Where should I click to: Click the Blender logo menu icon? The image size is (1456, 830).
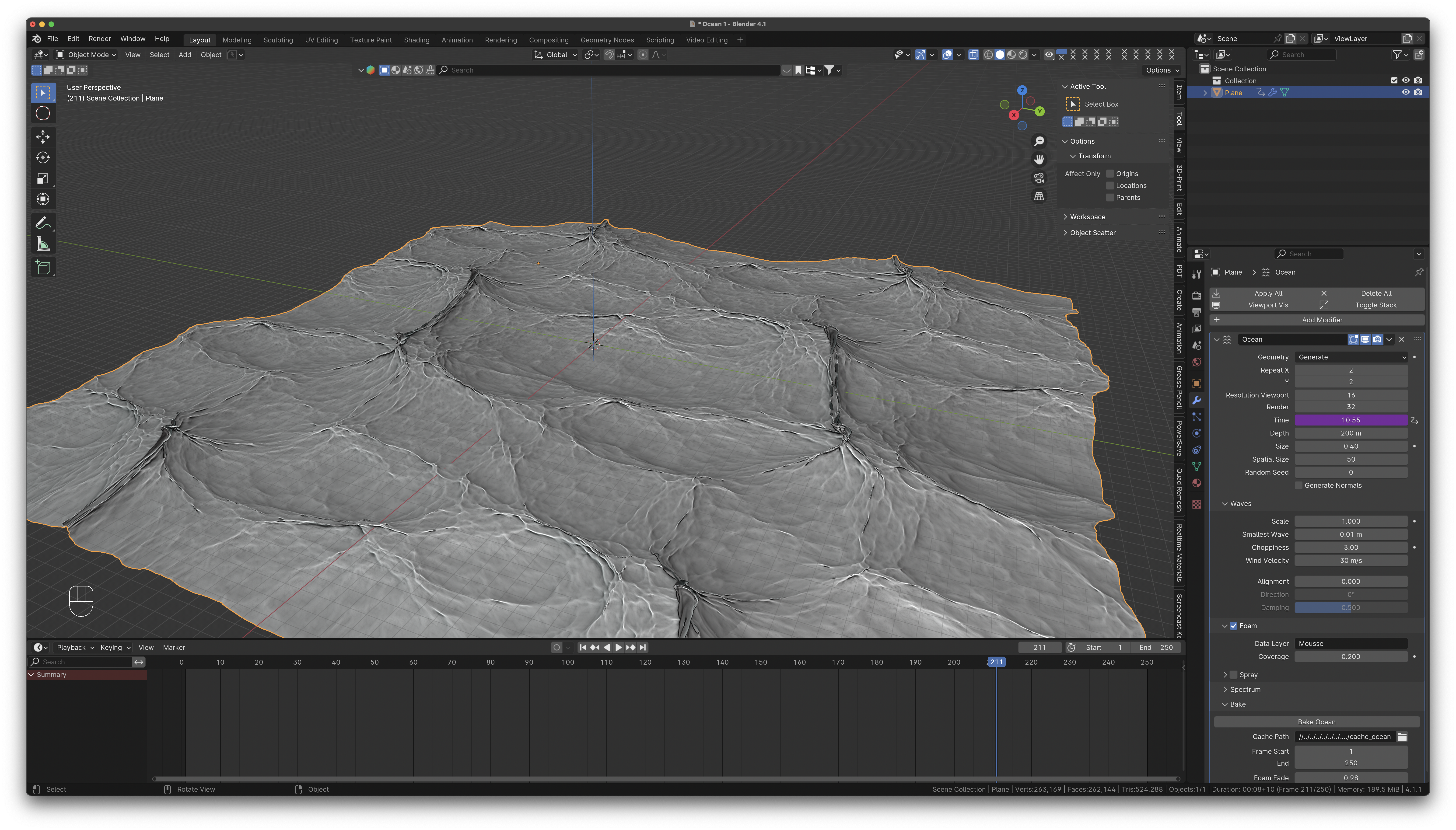pos(36,39)
